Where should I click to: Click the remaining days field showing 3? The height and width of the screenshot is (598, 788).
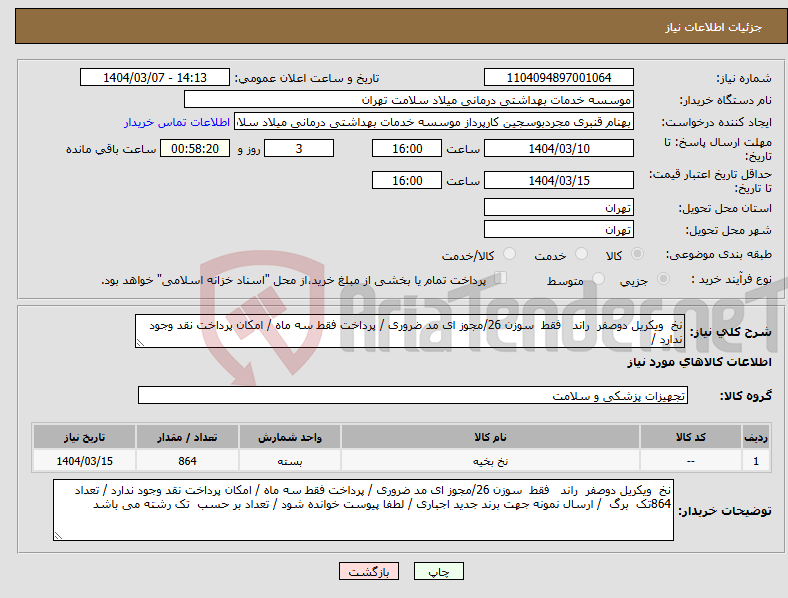click(299, 148)
